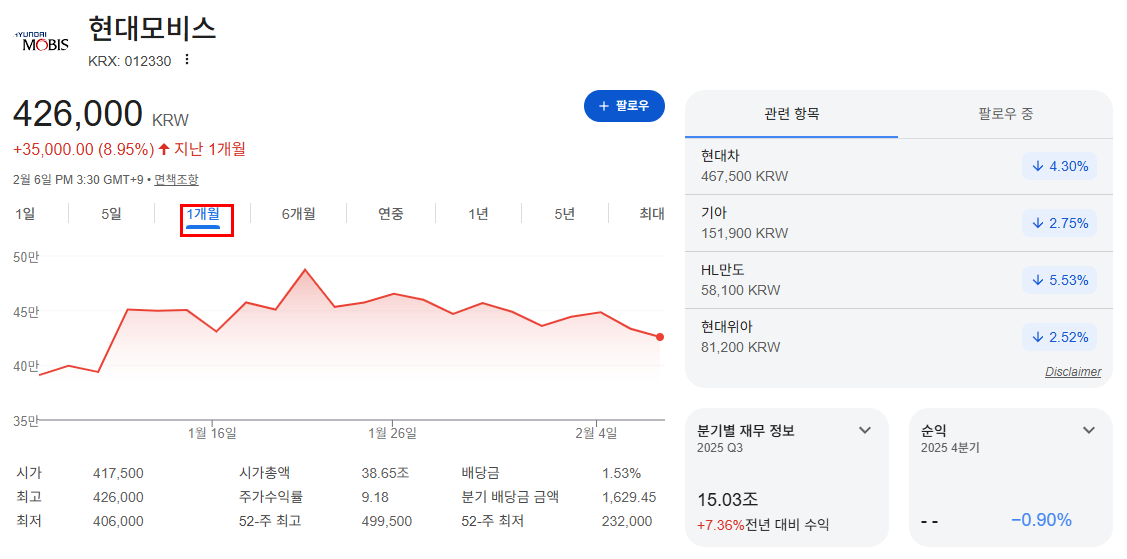Click the +35,000.00 (8.95%) change text
1127x559 pixels.
click(x=83, y=149)
